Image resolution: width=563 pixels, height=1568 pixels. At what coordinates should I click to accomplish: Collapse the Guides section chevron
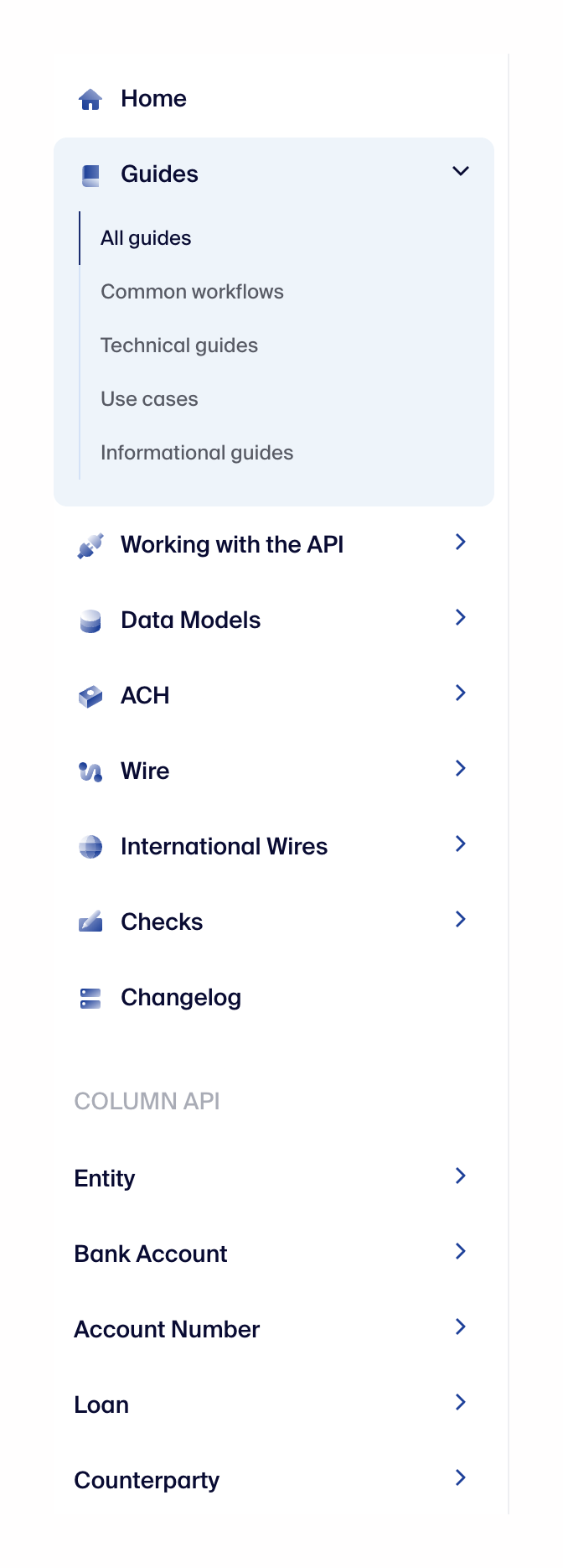pyautogui.click(x=461, y=171)
